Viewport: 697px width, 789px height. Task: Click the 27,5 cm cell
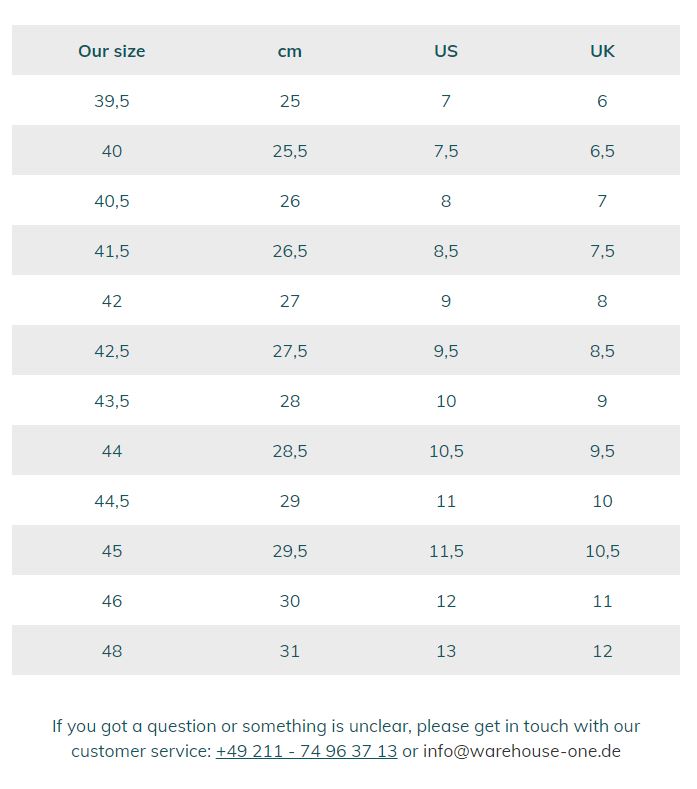[x=290, y=351]
